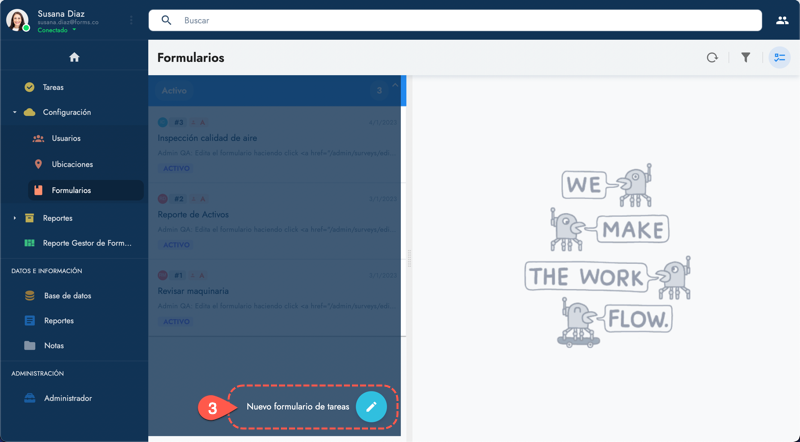The image size is (800, 442).
Task: Focus the Buscar search field
Action: 455,20
